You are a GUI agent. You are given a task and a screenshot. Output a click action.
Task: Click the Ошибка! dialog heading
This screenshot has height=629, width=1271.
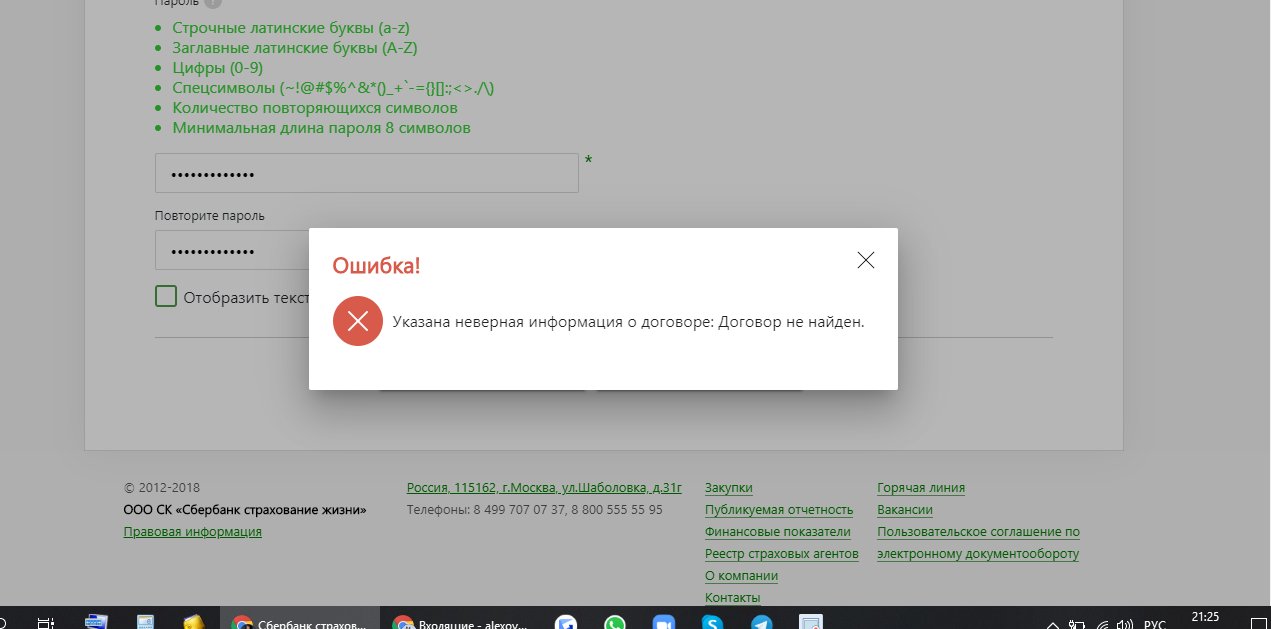tap(376, 266)
